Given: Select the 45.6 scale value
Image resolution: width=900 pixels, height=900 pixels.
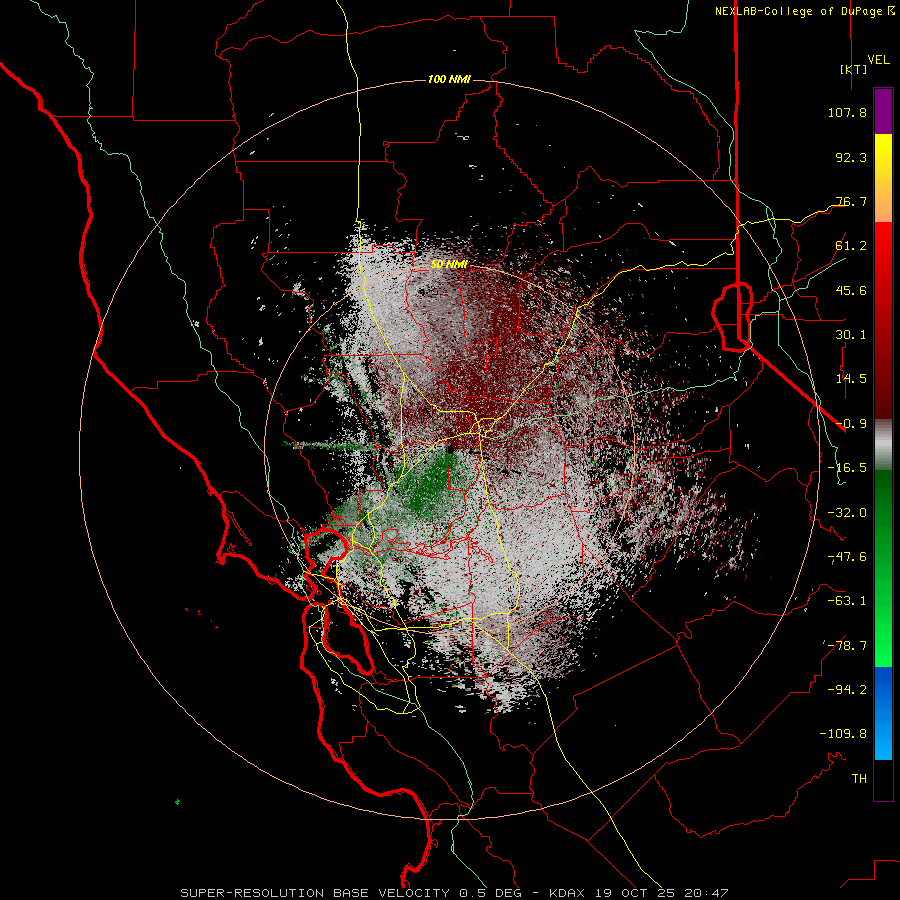Looking at the screenshot, I should coord(851,290).
